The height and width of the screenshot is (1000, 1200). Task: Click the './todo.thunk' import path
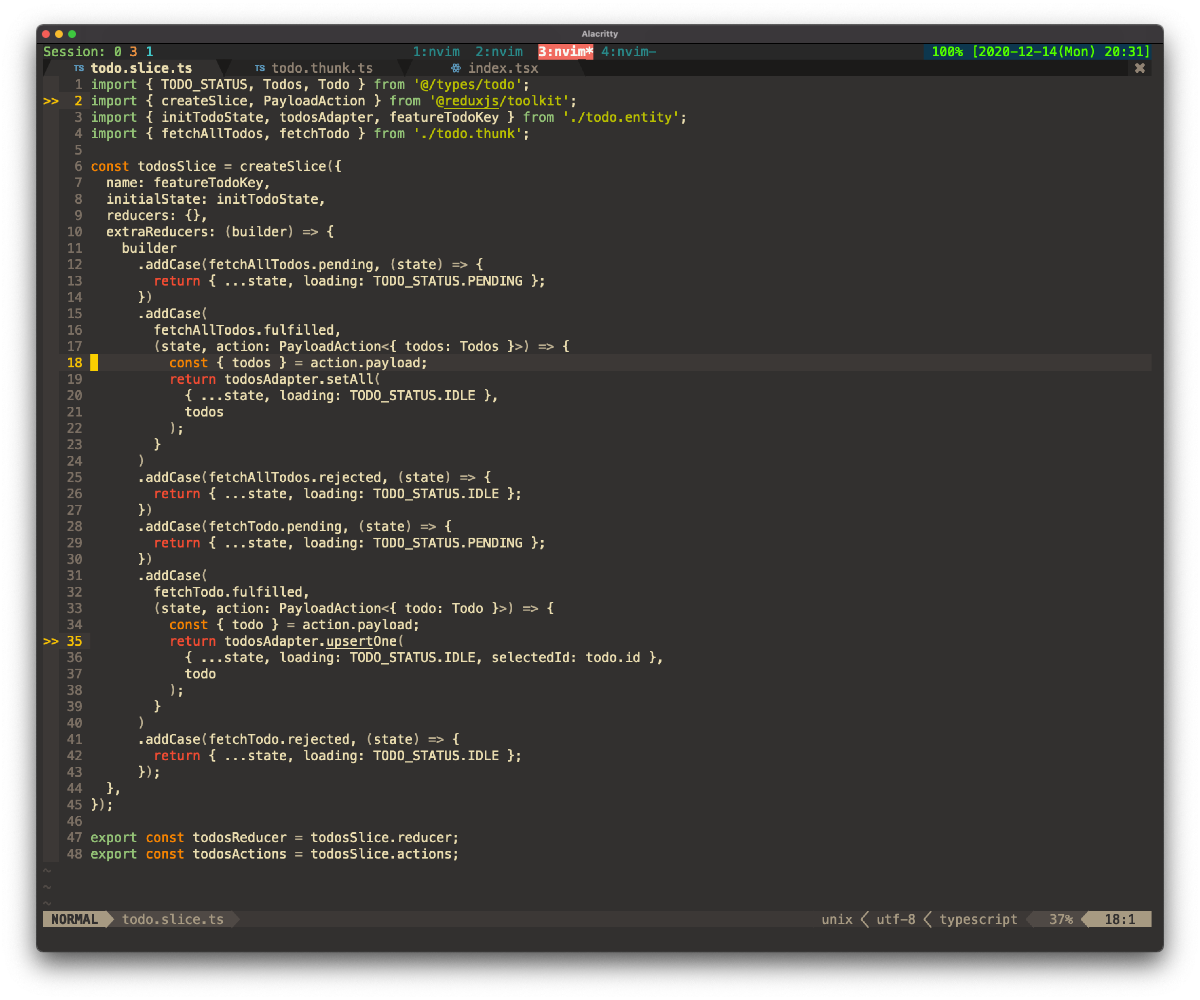[467, 133]
